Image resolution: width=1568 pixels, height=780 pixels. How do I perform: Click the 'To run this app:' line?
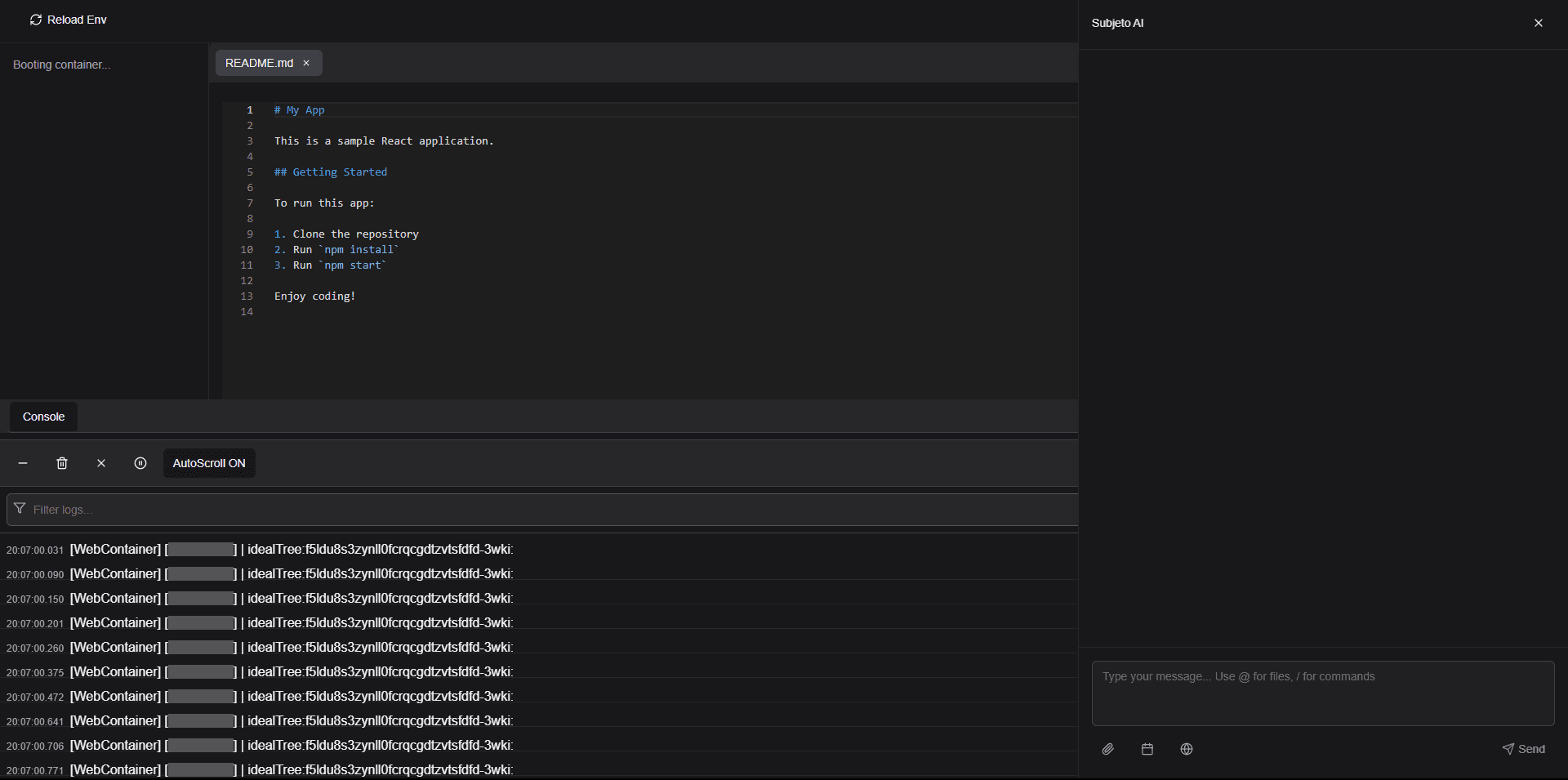pos(324,203)
